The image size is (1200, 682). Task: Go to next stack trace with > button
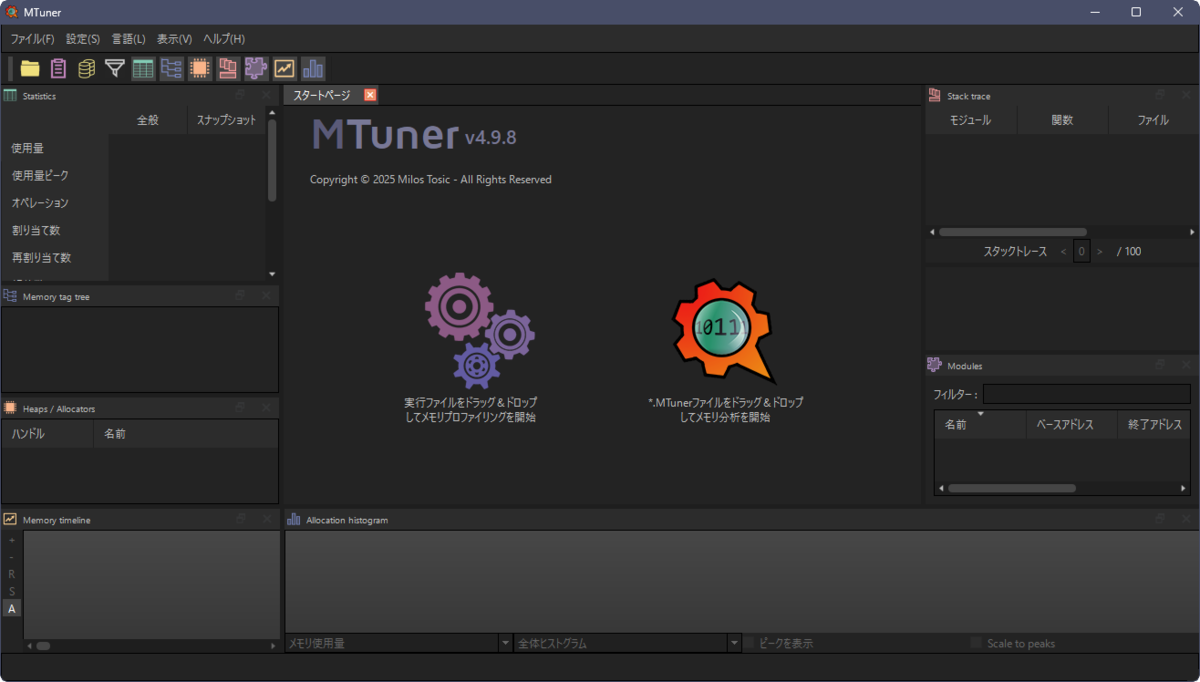click(1099, 251)
